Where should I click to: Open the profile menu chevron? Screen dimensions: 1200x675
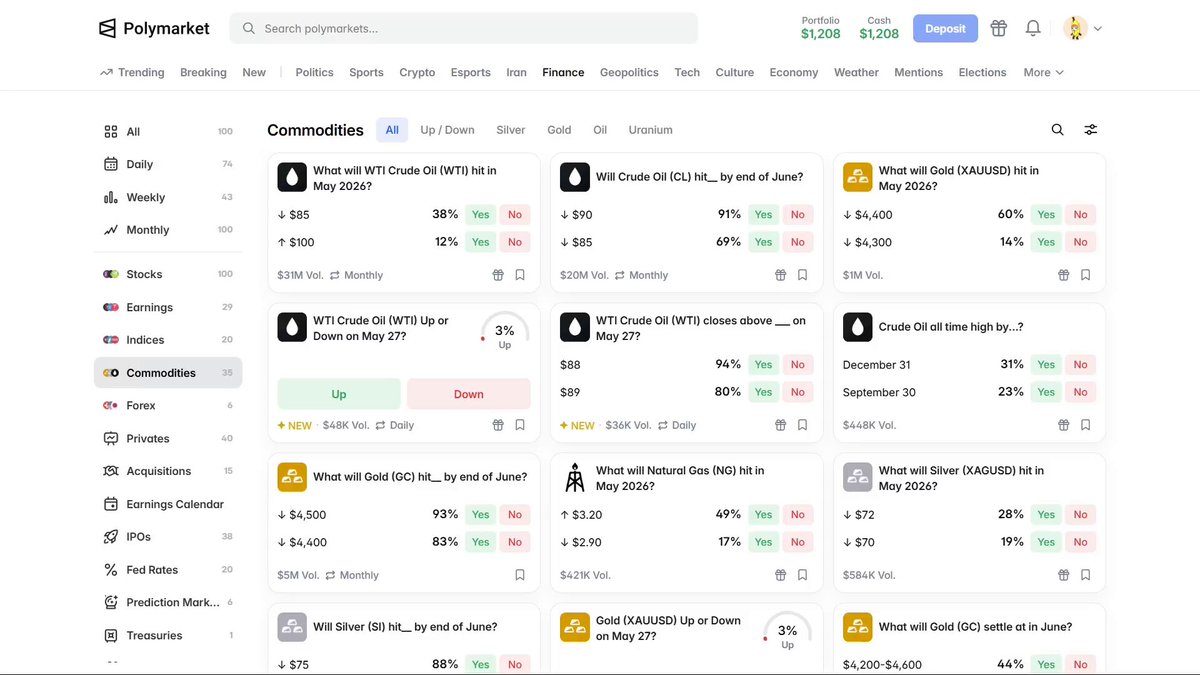click(x=1097, y=29)
